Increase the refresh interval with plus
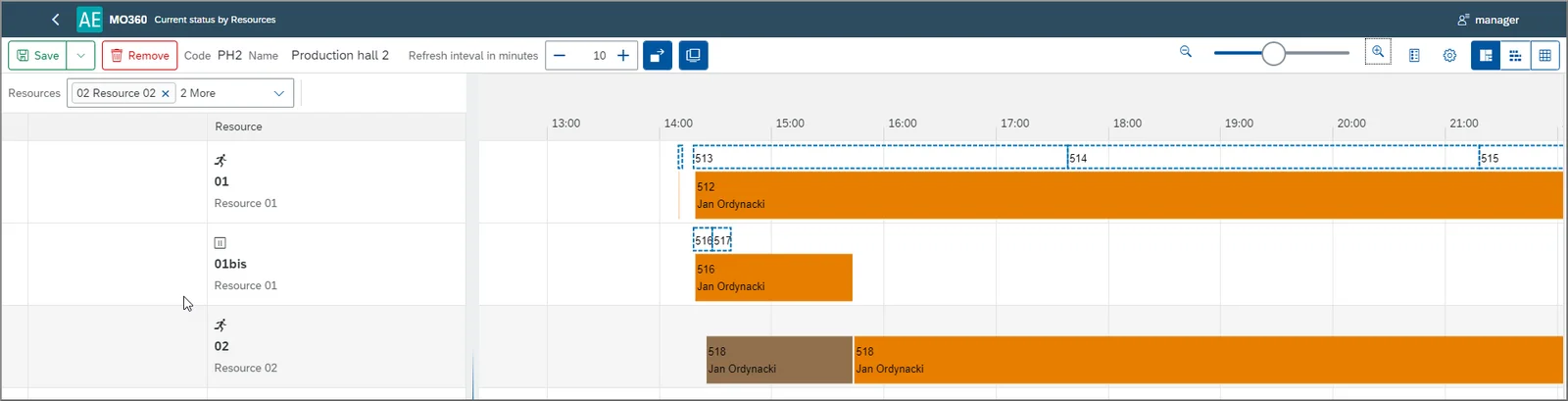Image resolution: width=1568 pixels, height=401 pixels. (x=623, y=56)
